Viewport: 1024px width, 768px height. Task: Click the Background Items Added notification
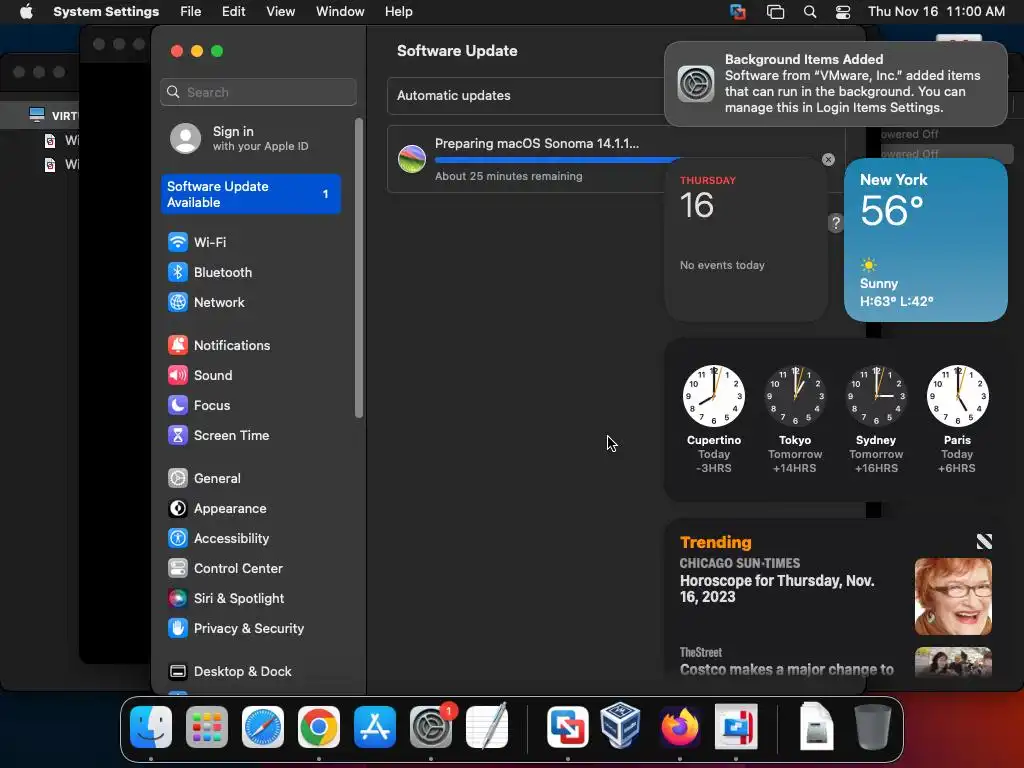(x=835, y=84)
